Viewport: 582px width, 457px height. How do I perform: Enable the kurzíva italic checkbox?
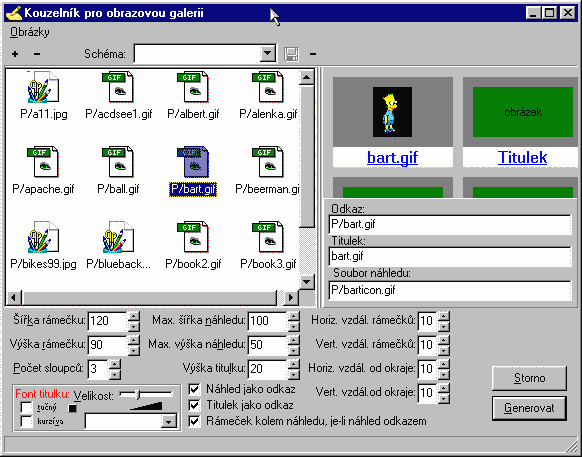coord(26,421)
